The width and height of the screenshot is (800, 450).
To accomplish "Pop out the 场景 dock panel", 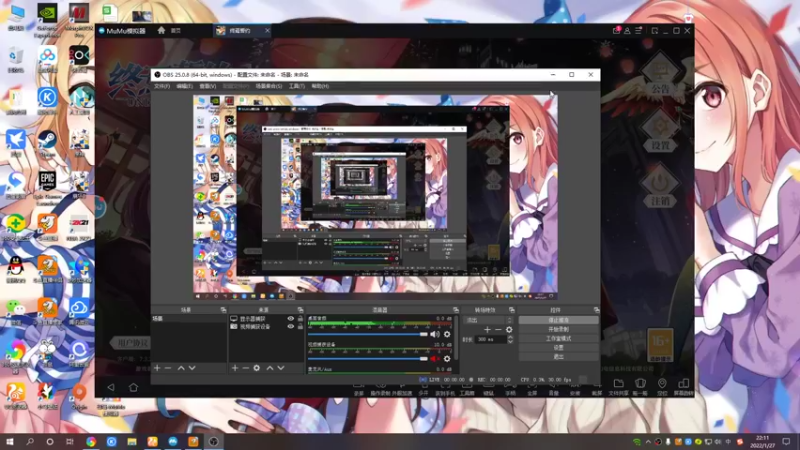I will click(x=223, y=310).
